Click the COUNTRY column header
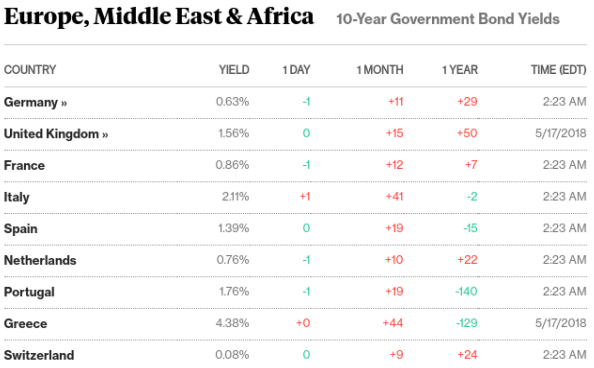This screenshot has height=368, width=594. coord(30,70)
